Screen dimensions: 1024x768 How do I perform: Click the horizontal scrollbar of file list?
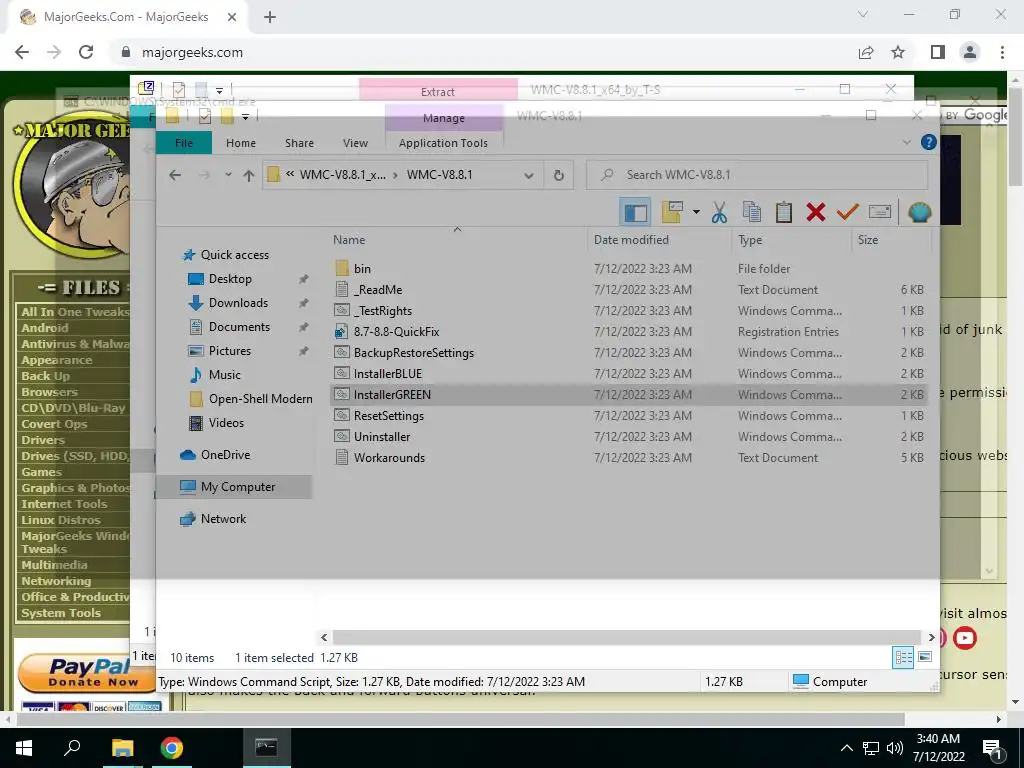(627, 637)
